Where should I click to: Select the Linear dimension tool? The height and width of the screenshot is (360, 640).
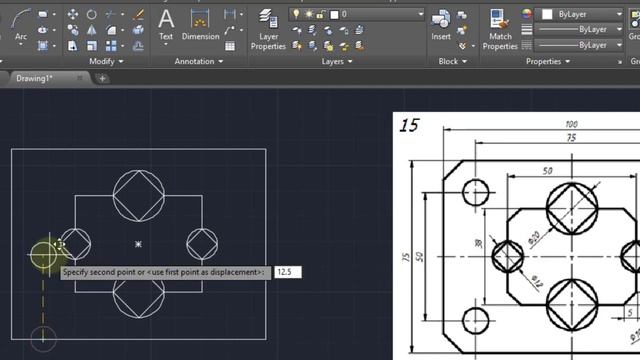(x=230, y=15)
